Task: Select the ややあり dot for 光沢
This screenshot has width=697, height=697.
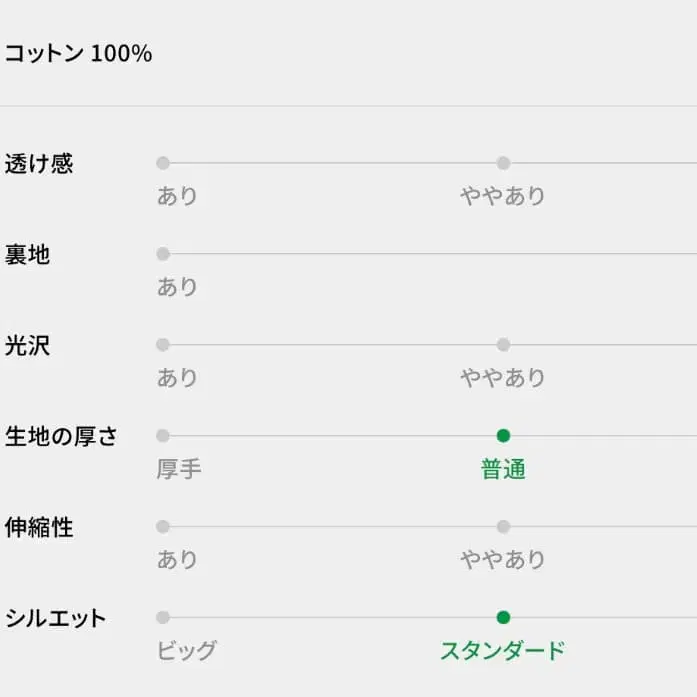Action: point(503,345)
